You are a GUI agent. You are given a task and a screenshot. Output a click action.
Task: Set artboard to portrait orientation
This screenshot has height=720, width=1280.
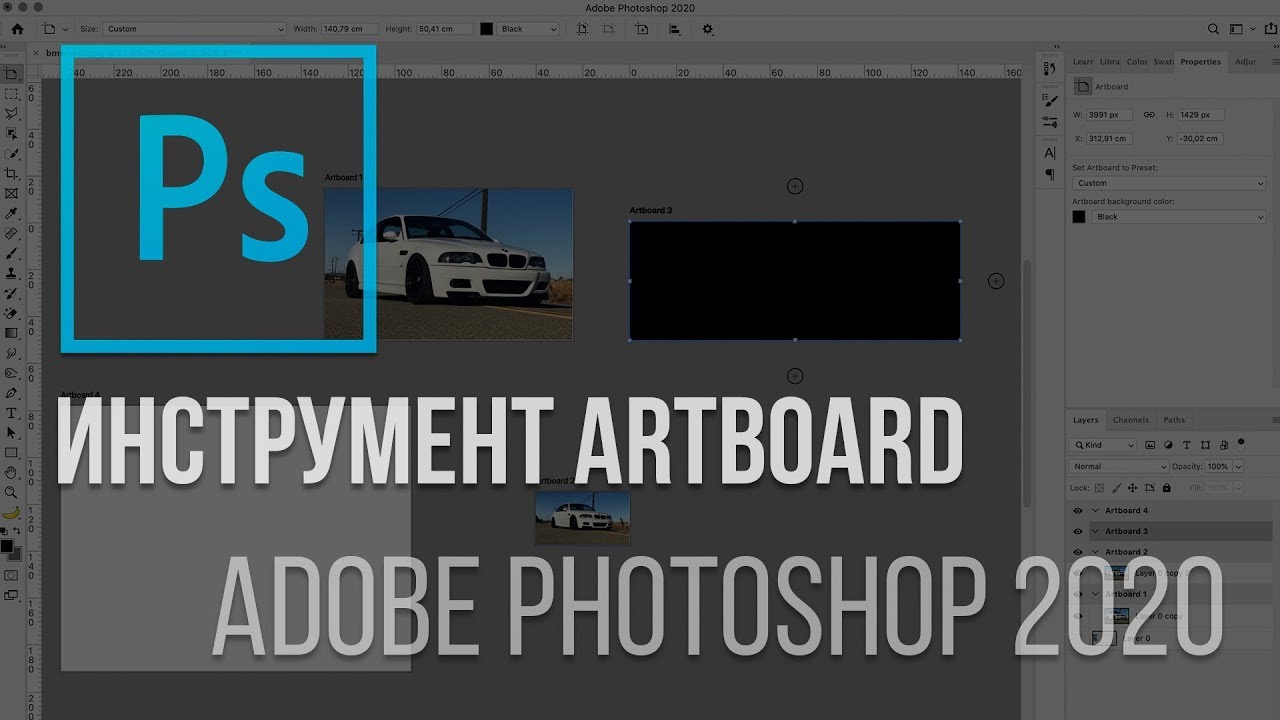(x=583, y=29)
